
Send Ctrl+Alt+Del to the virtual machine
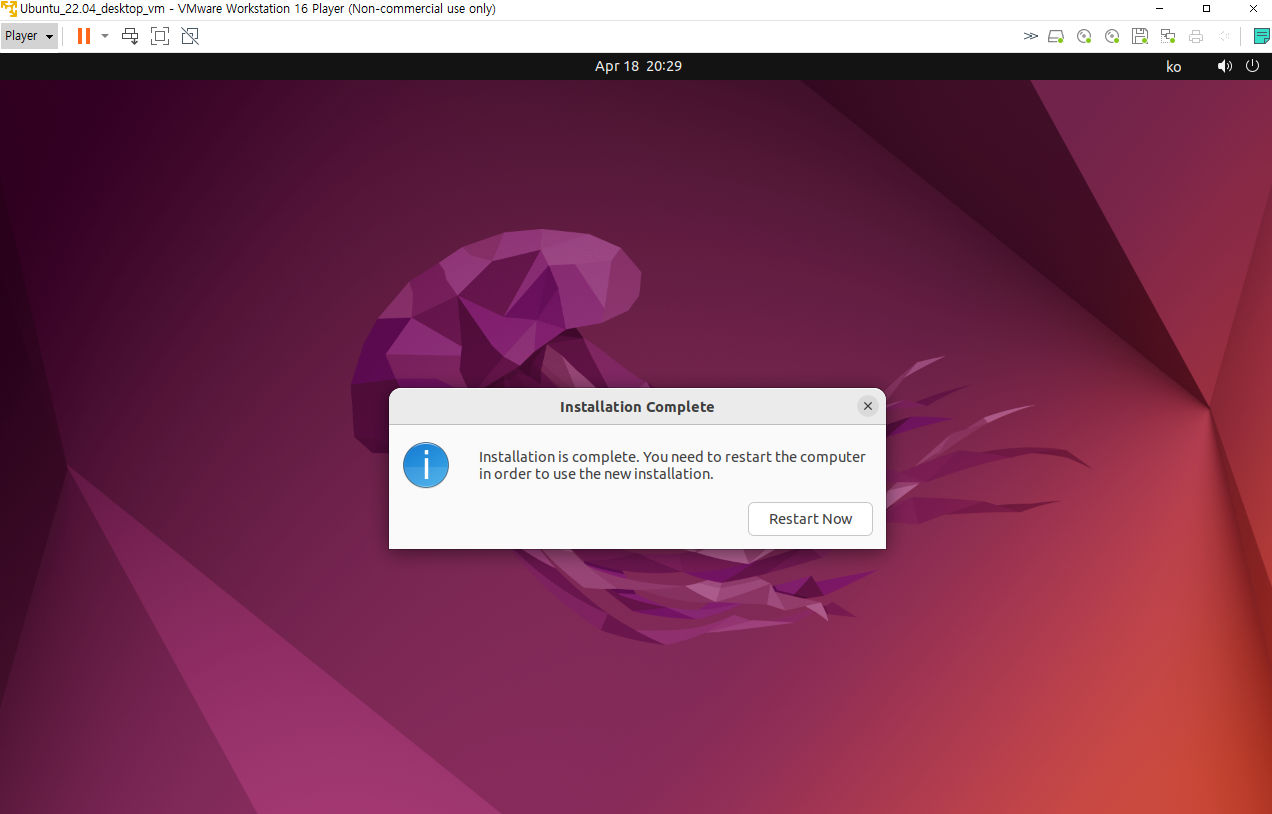130,36
